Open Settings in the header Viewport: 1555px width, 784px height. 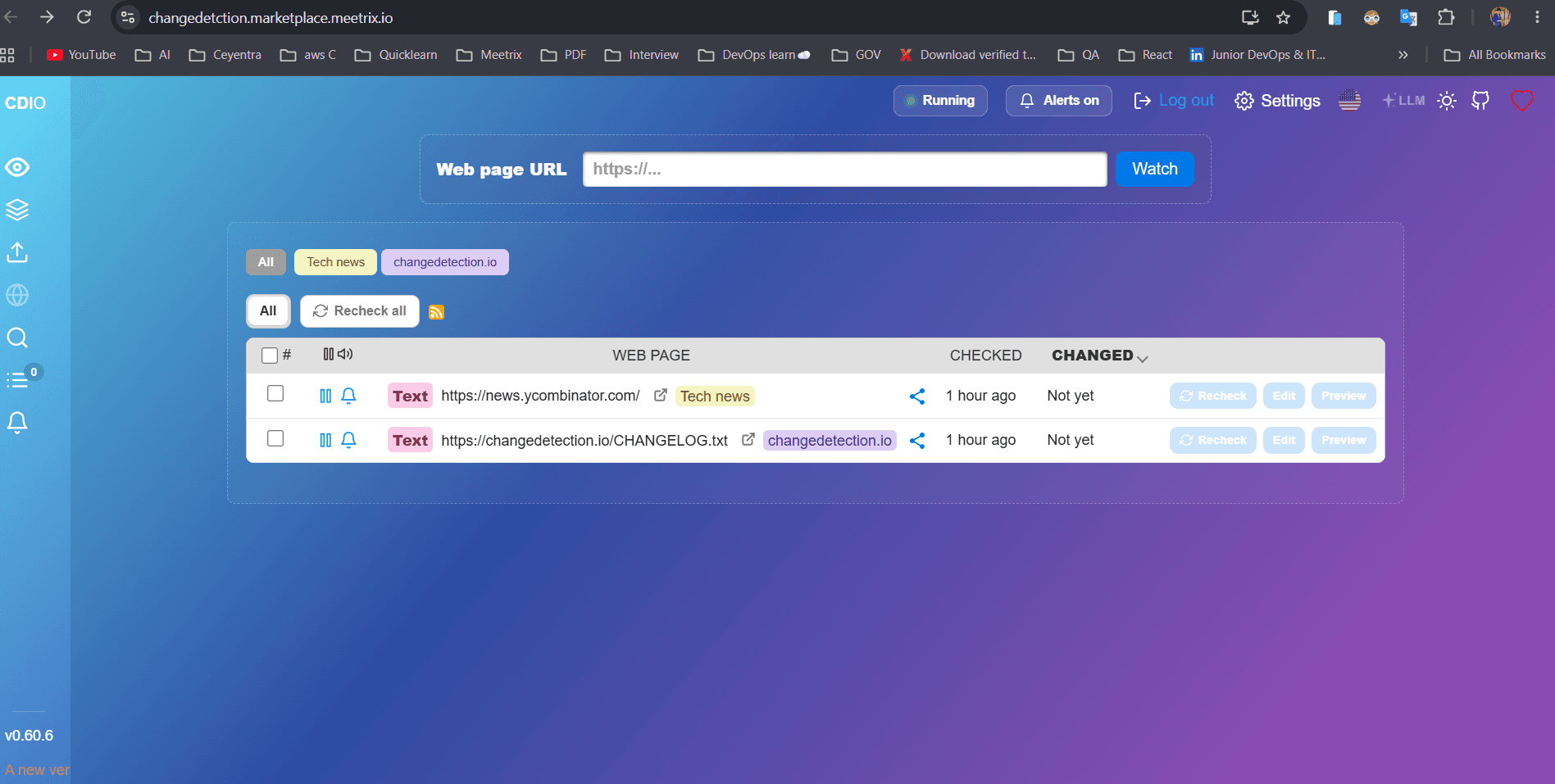tap(1278, 101)
